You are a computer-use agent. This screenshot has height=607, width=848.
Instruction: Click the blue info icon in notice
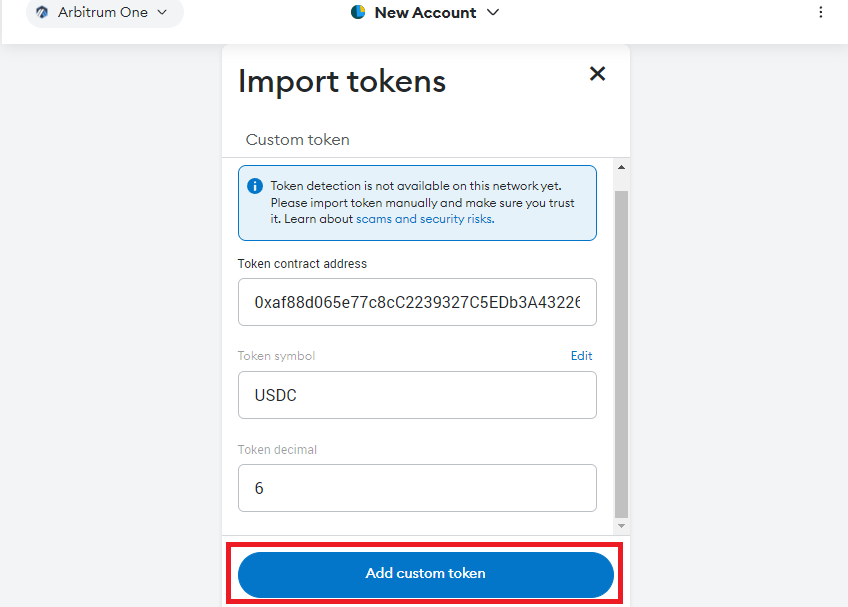click(255, 186)
